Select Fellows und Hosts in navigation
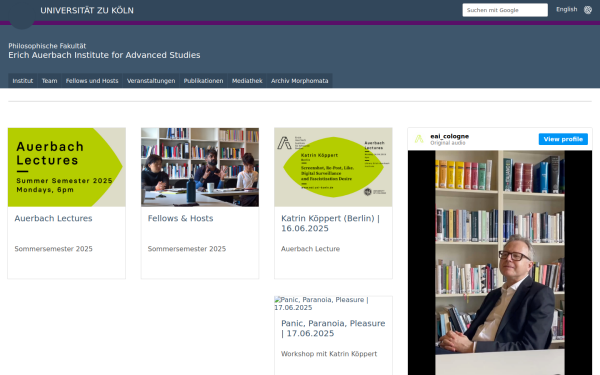The width and height of the screenshot is (600, 375). coord(92,81)
